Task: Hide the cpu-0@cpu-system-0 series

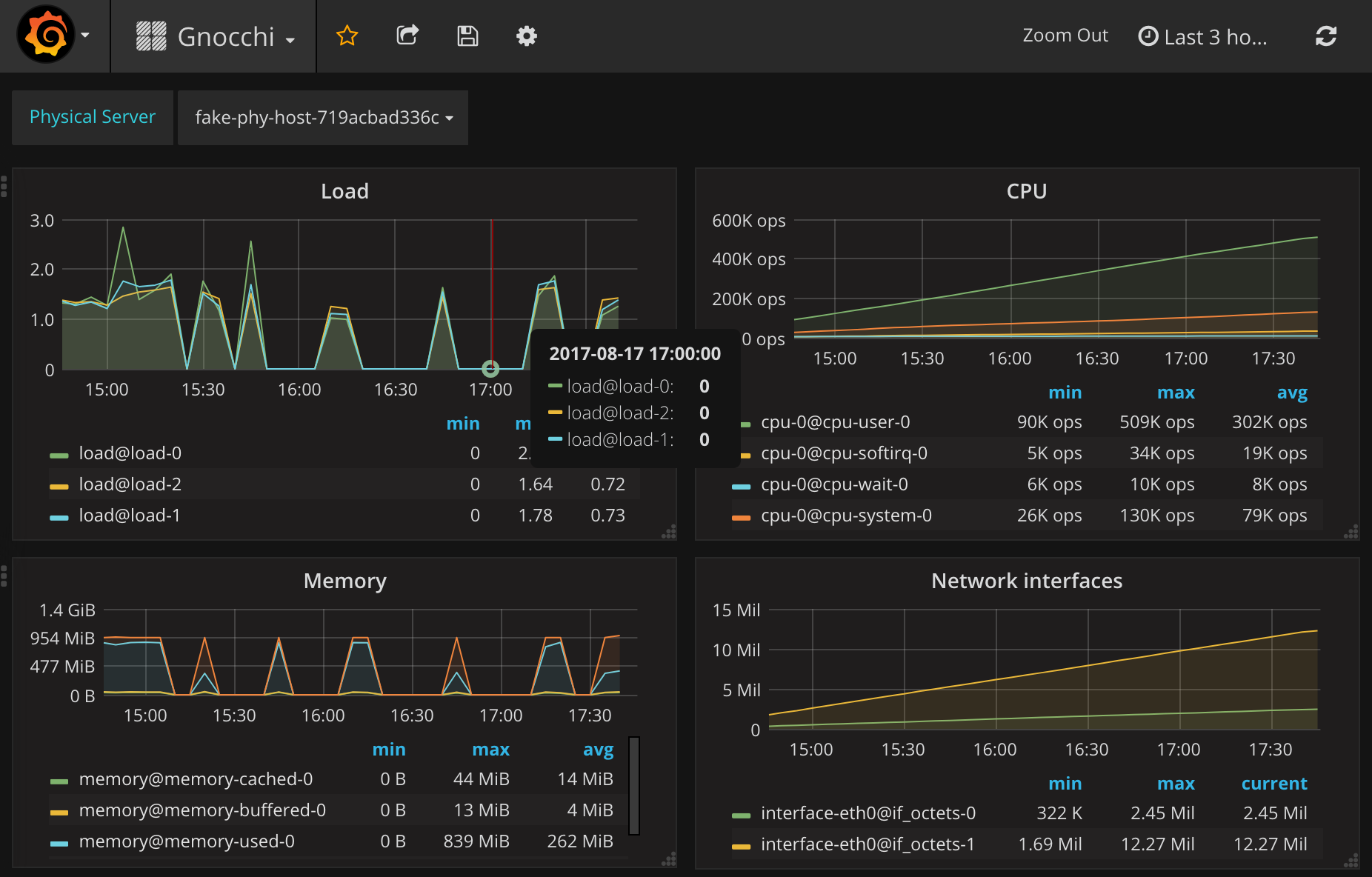Action: tap(847, 515)
